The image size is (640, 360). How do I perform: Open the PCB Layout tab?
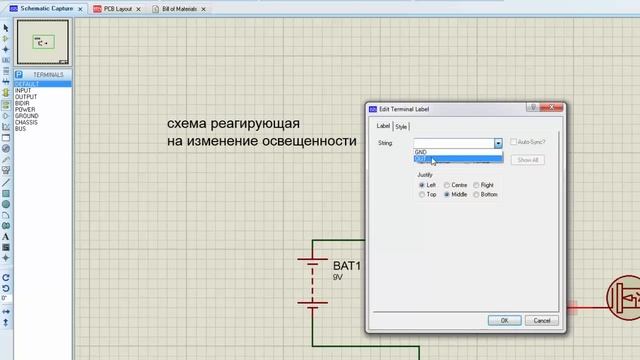118,9
